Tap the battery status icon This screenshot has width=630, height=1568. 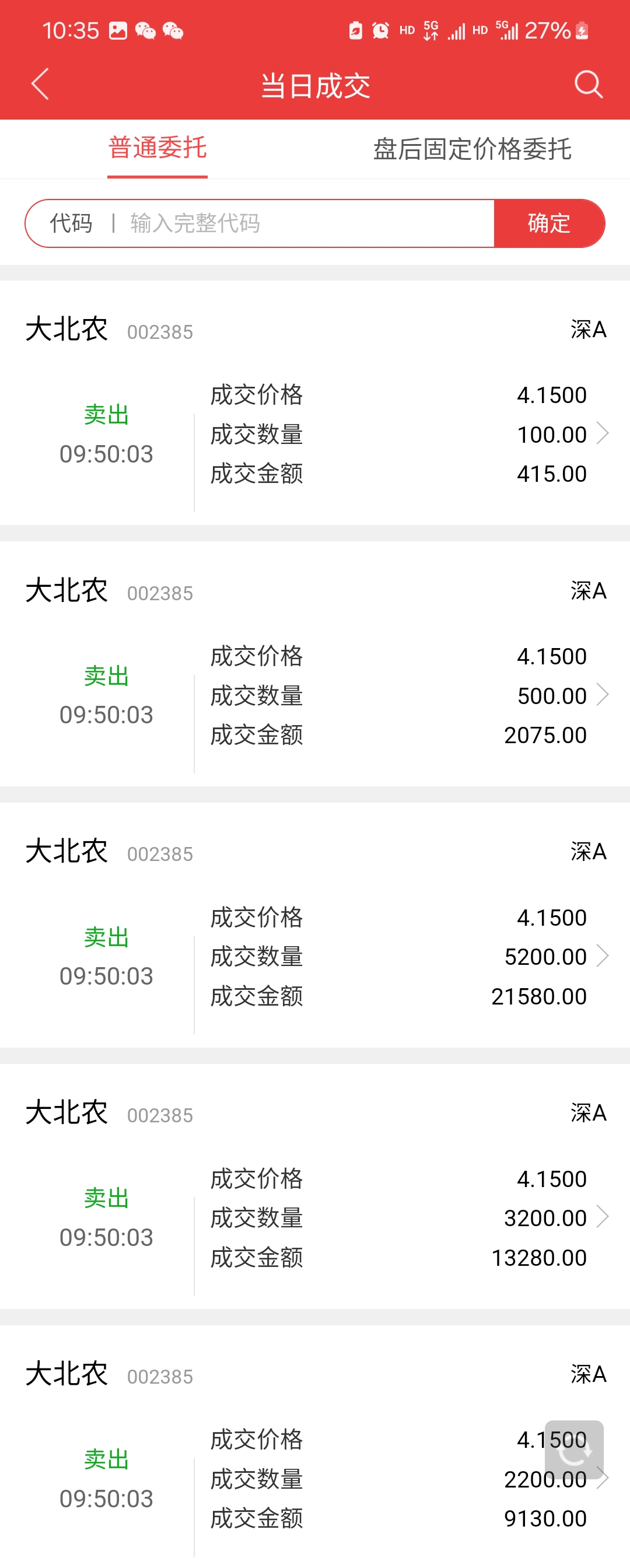tap(582, 30)
